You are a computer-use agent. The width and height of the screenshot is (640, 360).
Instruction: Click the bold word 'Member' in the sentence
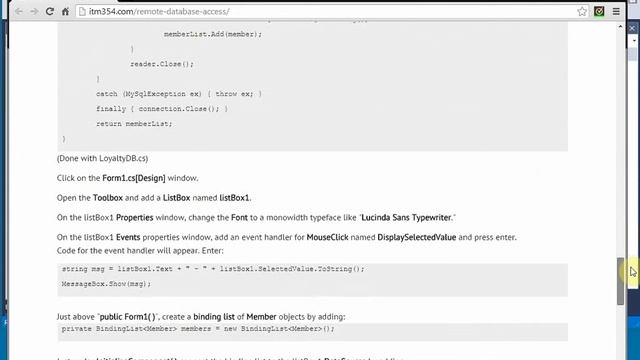(x=261, y=317)
